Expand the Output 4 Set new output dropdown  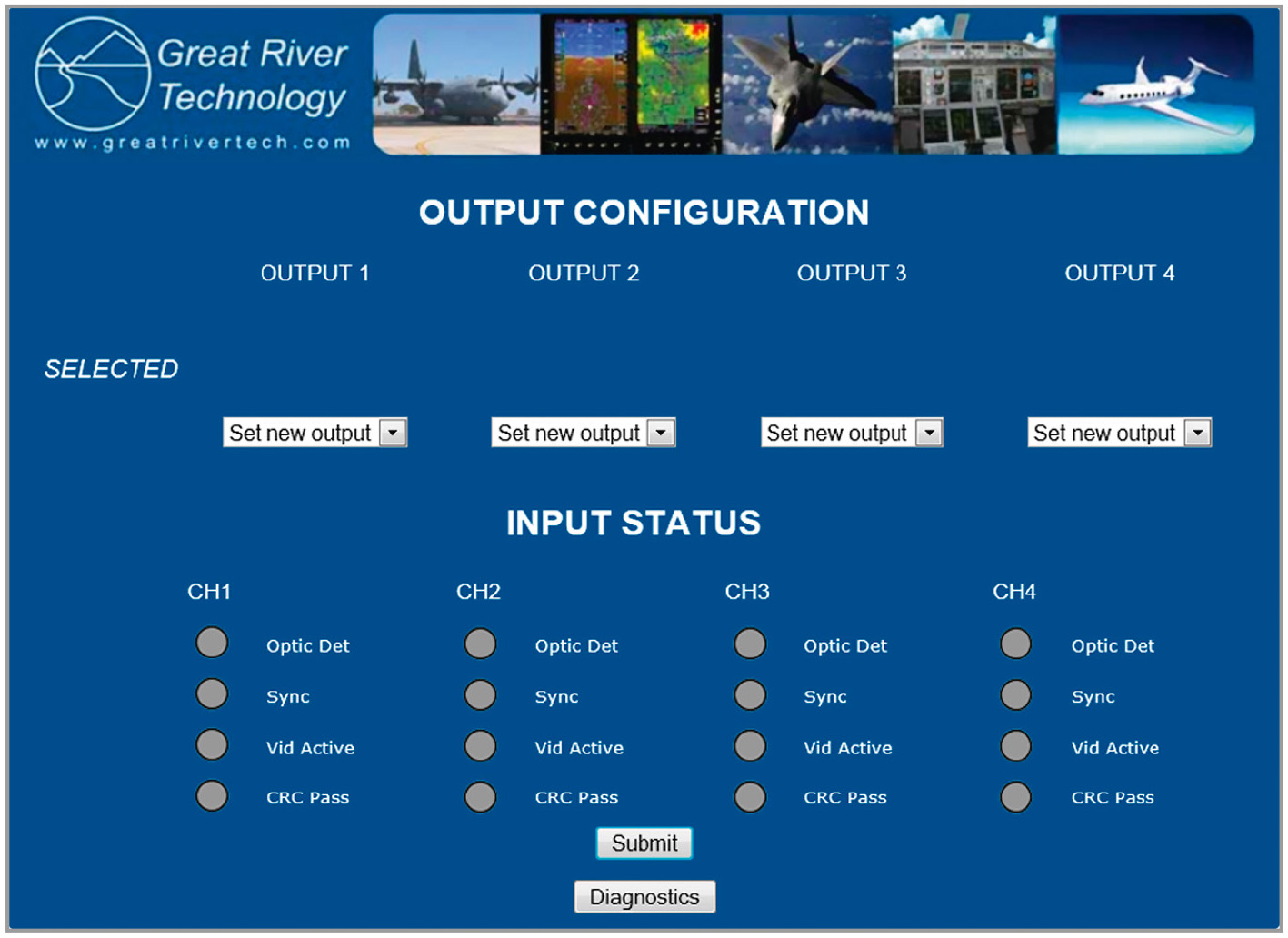click(x=1120, y=433)
